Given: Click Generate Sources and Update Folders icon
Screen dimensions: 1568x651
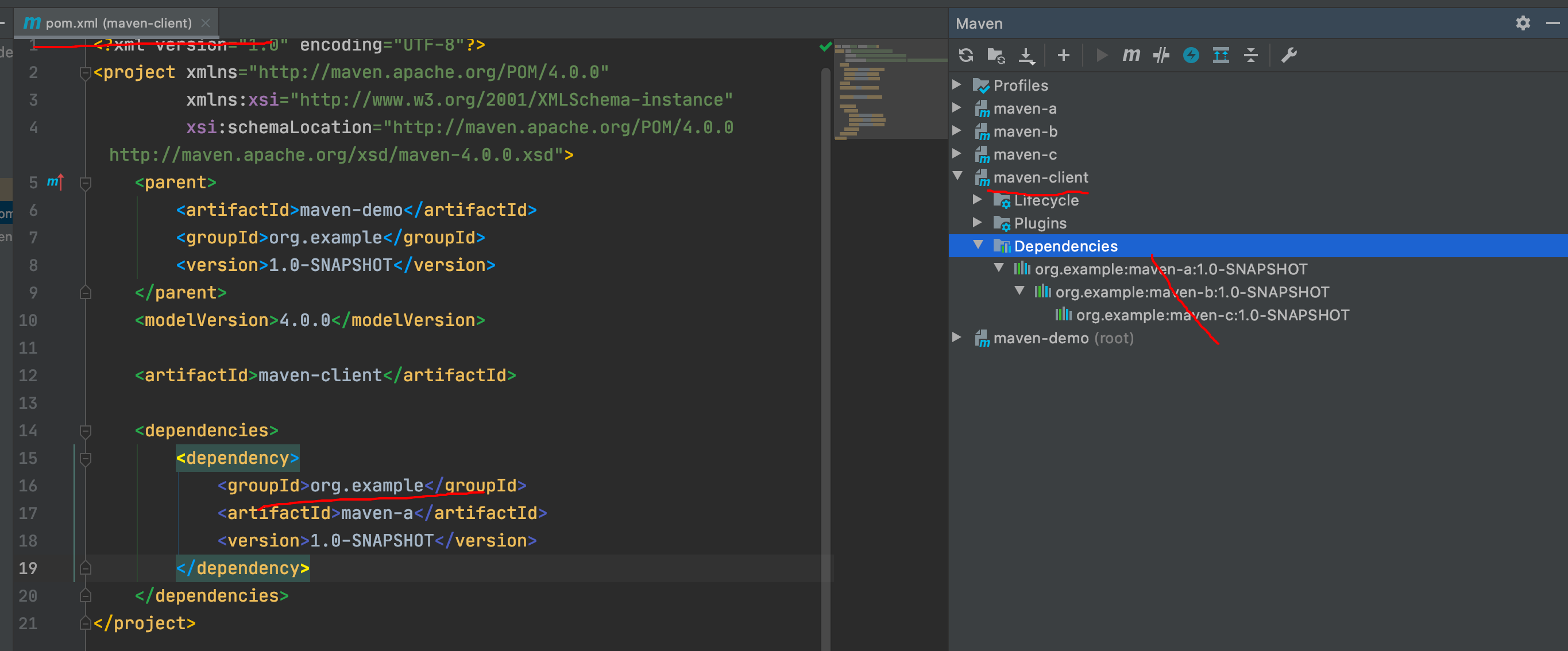Looking at the screenshot, I should pos(996,55).
